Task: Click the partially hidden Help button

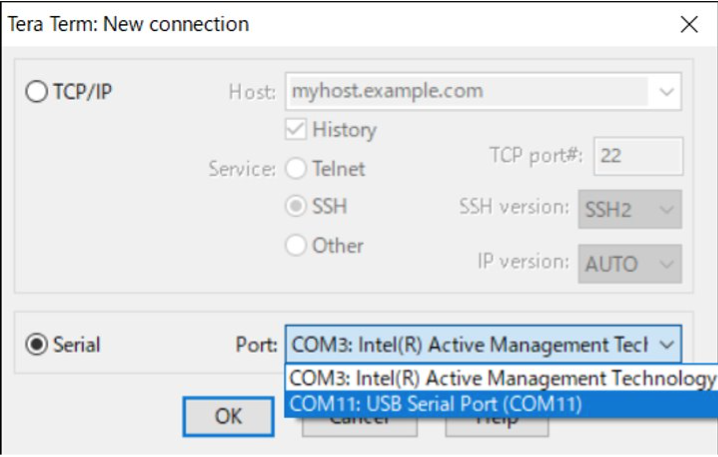Action: click(497, 426)
